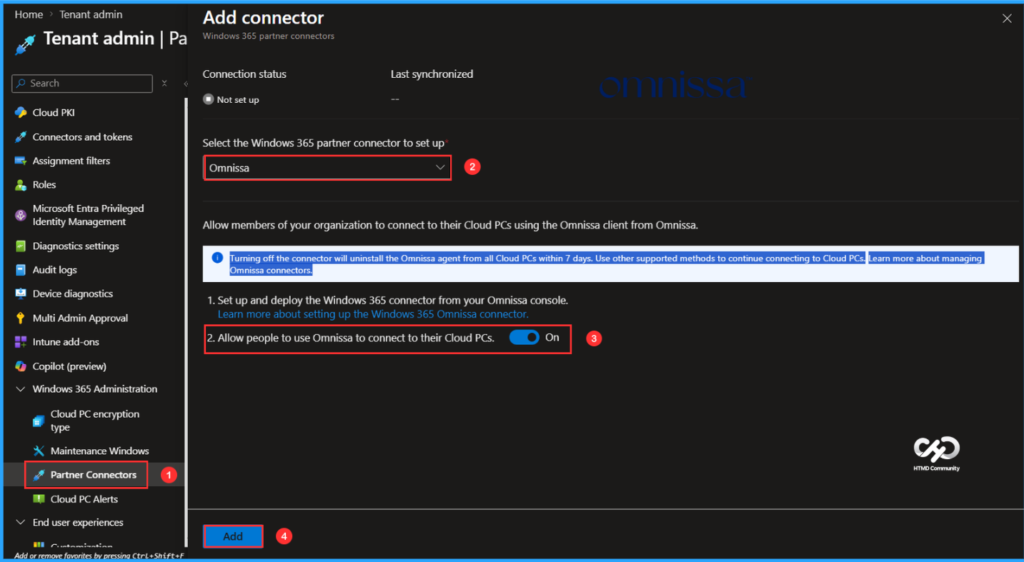Click the Connection status label

[244, 74]
